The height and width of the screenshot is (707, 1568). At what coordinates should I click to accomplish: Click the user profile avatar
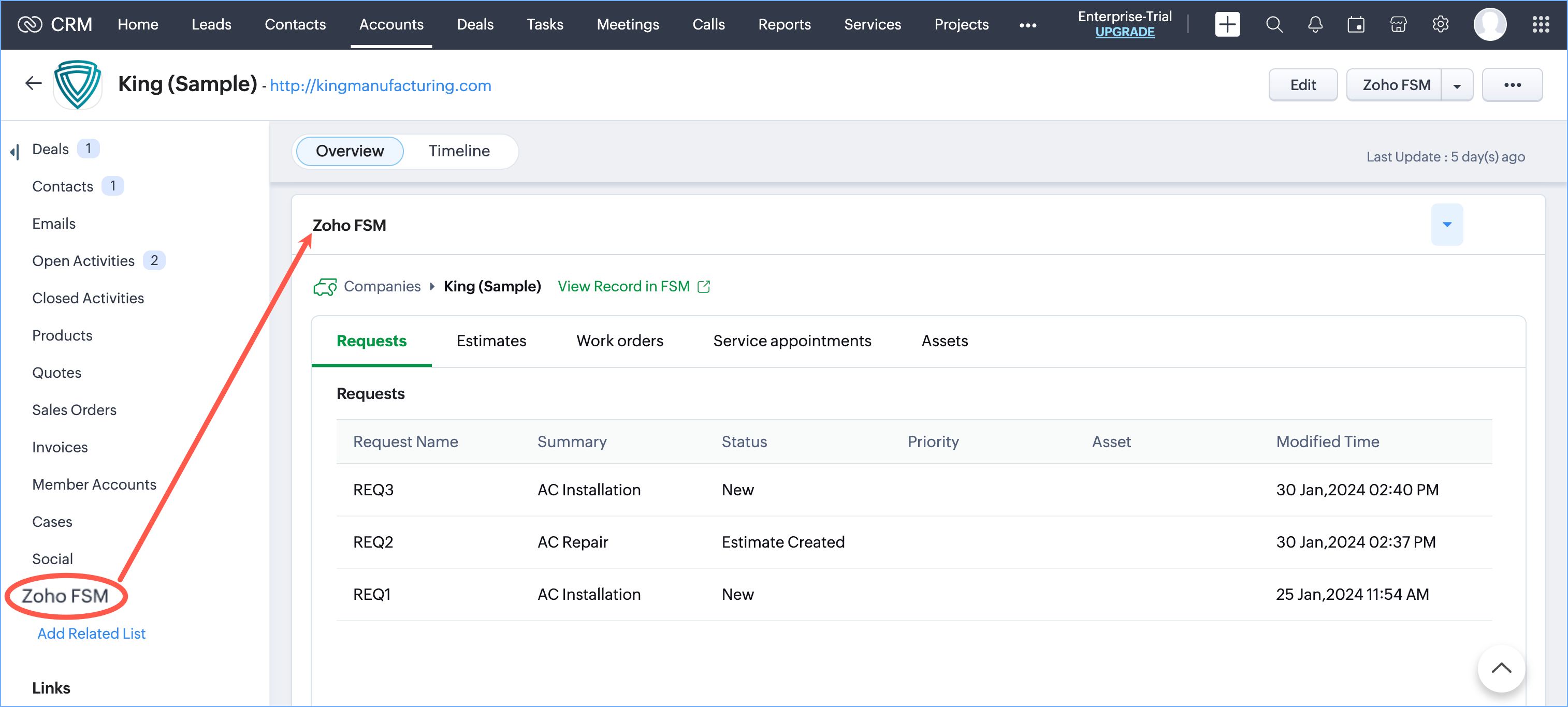(x=1489, y=24)
